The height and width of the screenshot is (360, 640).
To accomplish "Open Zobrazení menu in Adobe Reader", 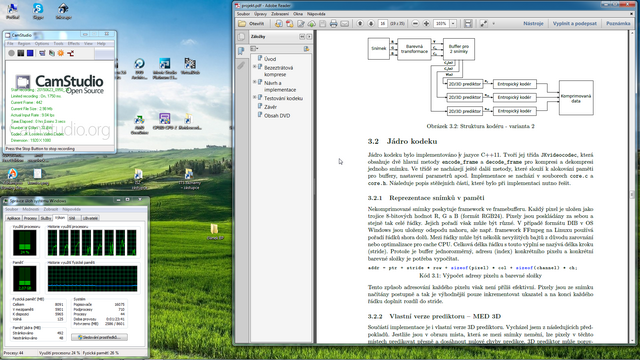I will (x=280, y=14).
